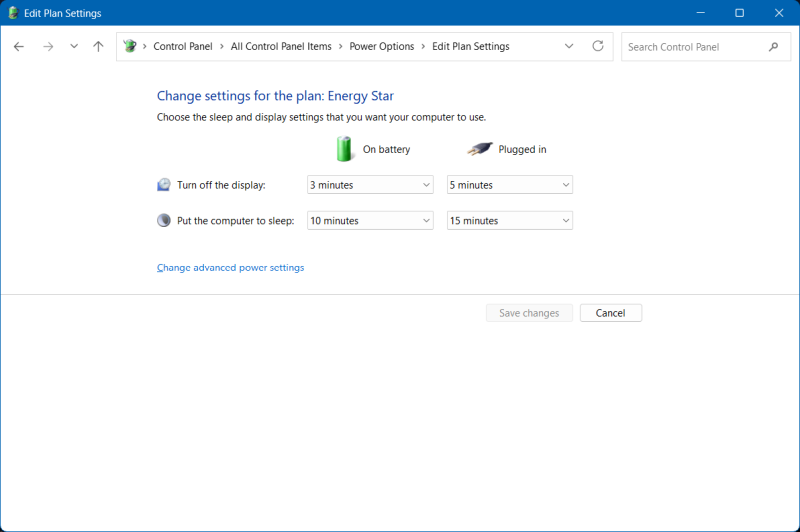Image resolution: width=800 pixels, height=532 pixels.
Task: Go to Power Options breadcrumb
Action: tap(381, 47)
